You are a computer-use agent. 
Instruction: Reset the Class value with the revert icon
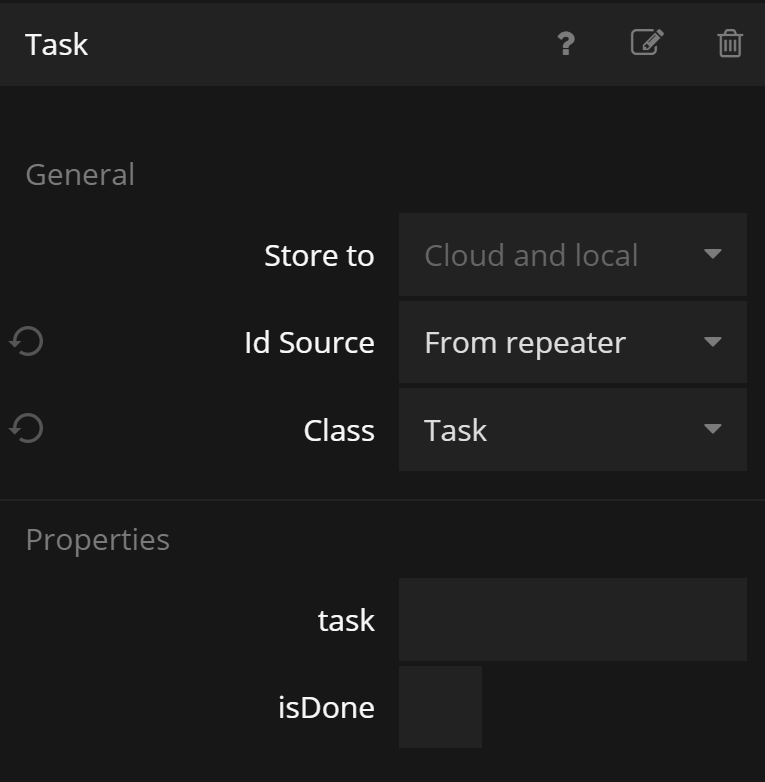tap(27, 429)
